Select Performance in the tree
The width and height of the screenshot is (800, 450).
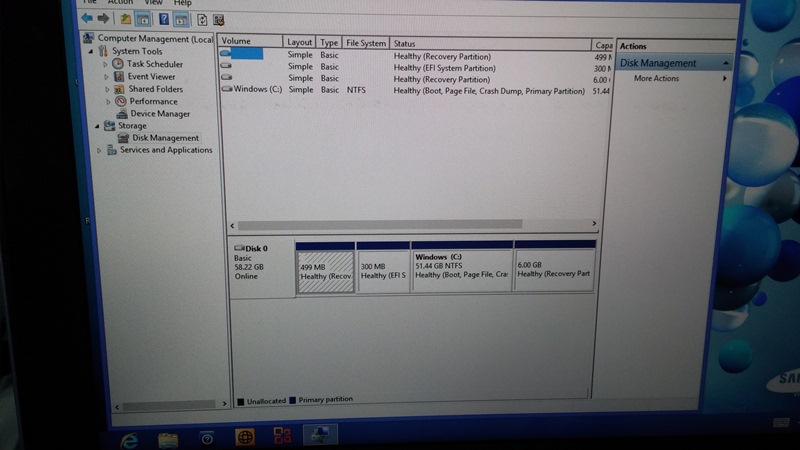[x=153, y=102]
